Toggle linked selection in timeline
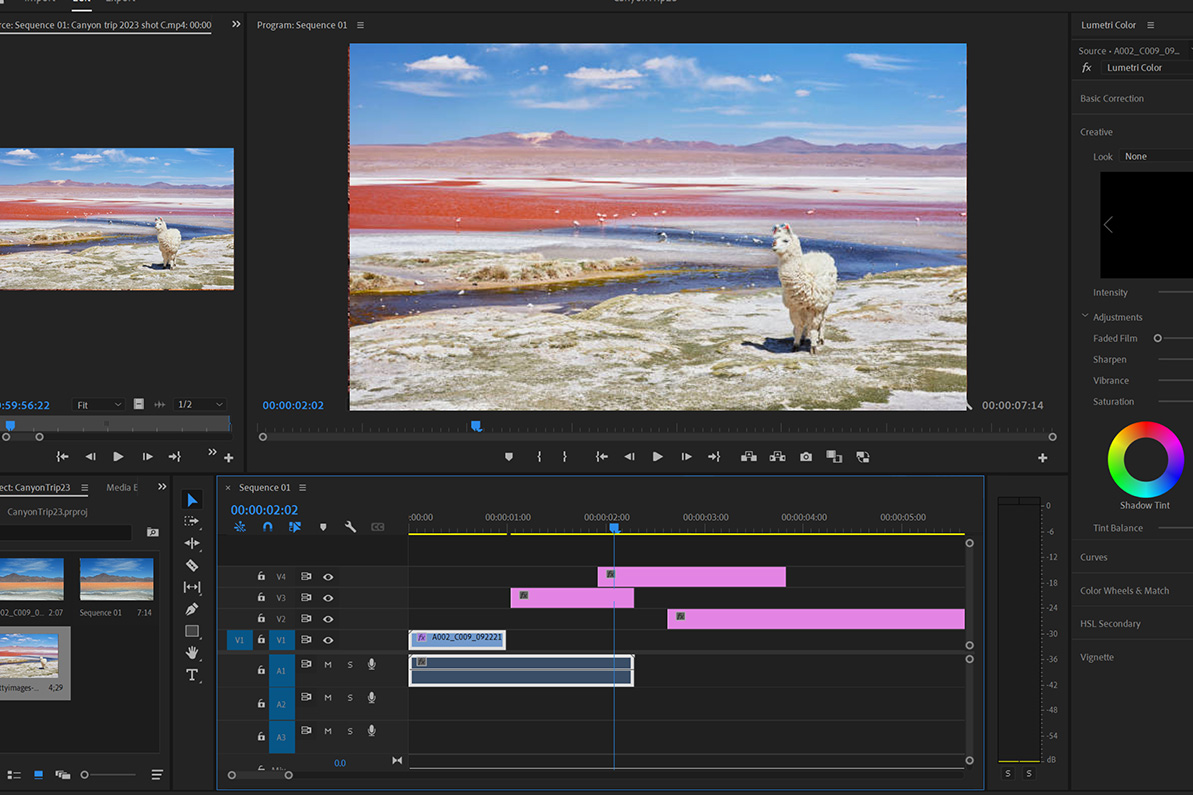The height and width of the screenshot is (795, 1193). 294,526
